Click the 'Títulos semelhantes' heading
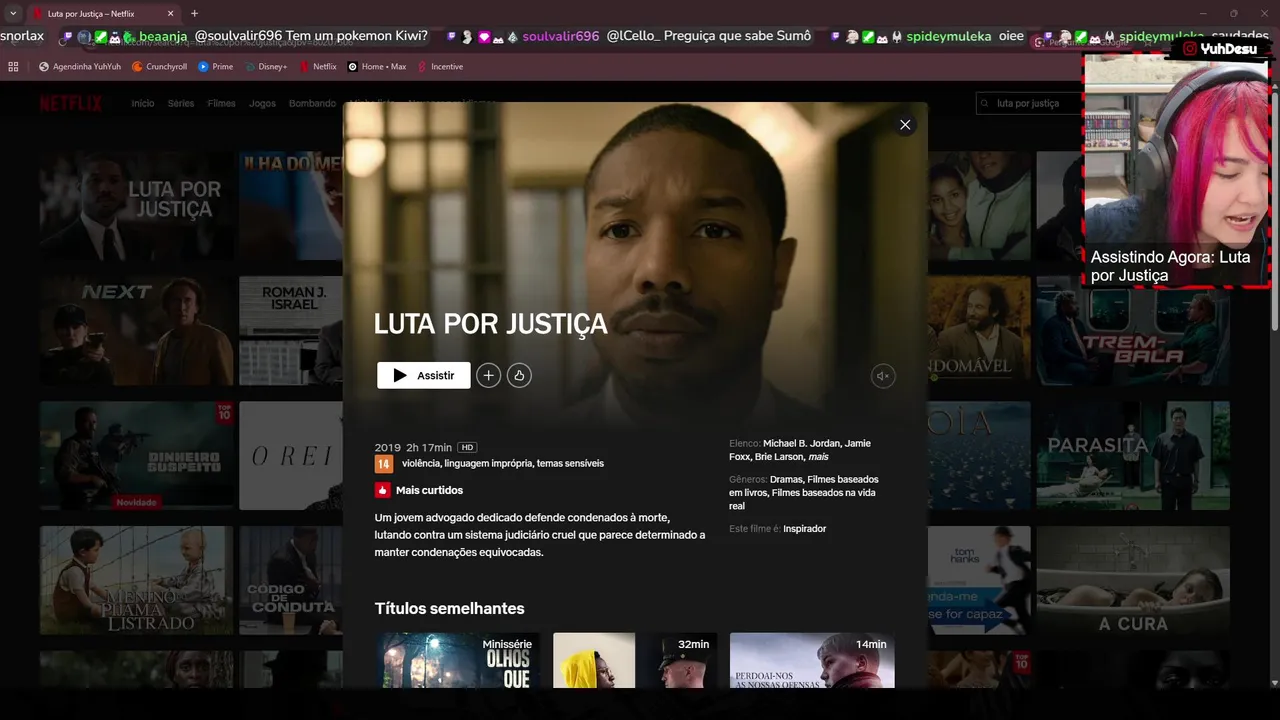 [x=449, y=608]
